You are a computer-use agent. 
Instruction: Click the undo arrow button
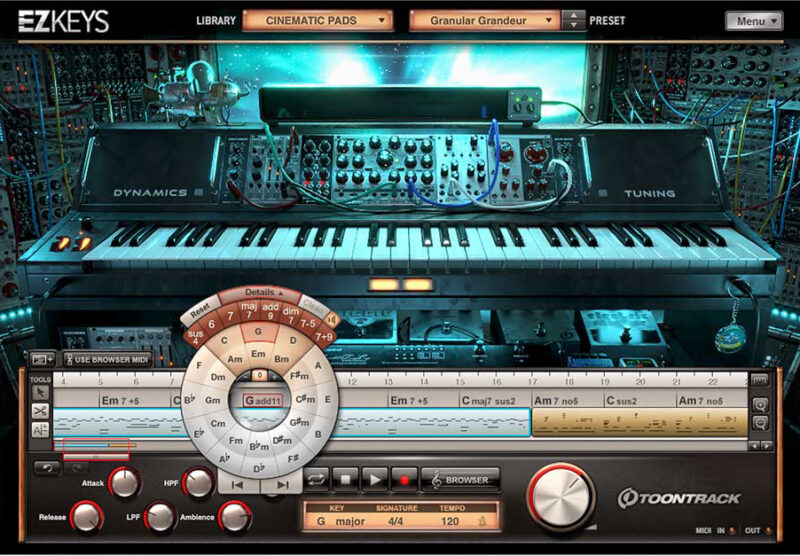click(46, 468)
